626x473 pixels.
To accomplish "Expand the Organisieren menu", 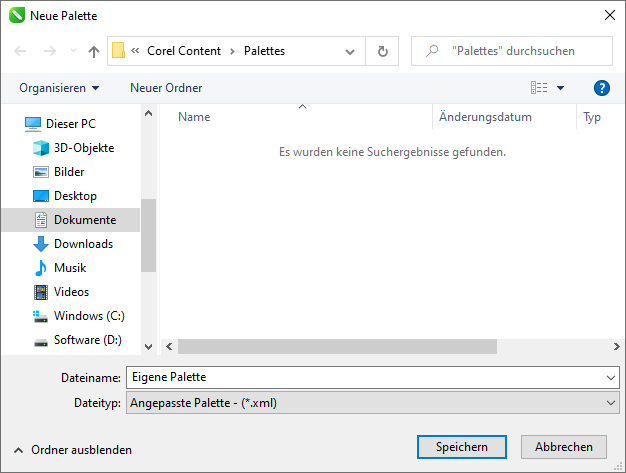I will [x=59, y=88].
